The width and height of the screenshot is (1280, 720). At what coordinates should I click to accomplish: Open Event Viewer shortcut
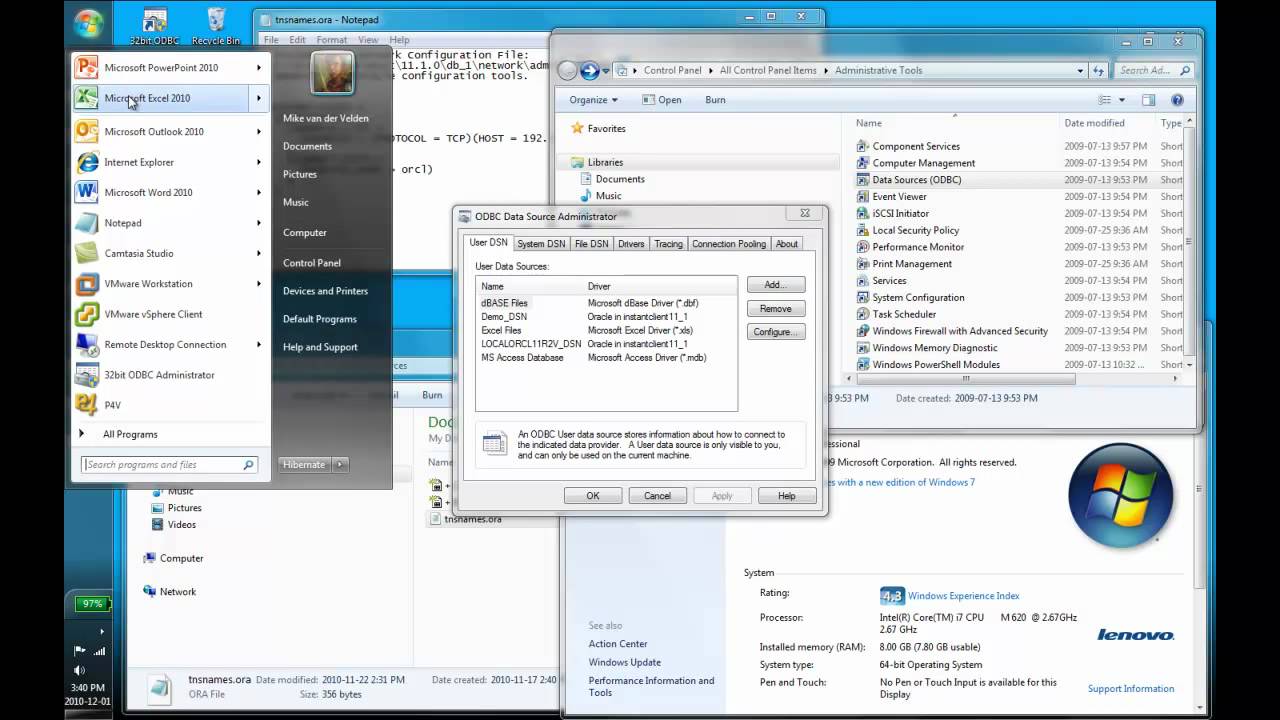point(899,197)
